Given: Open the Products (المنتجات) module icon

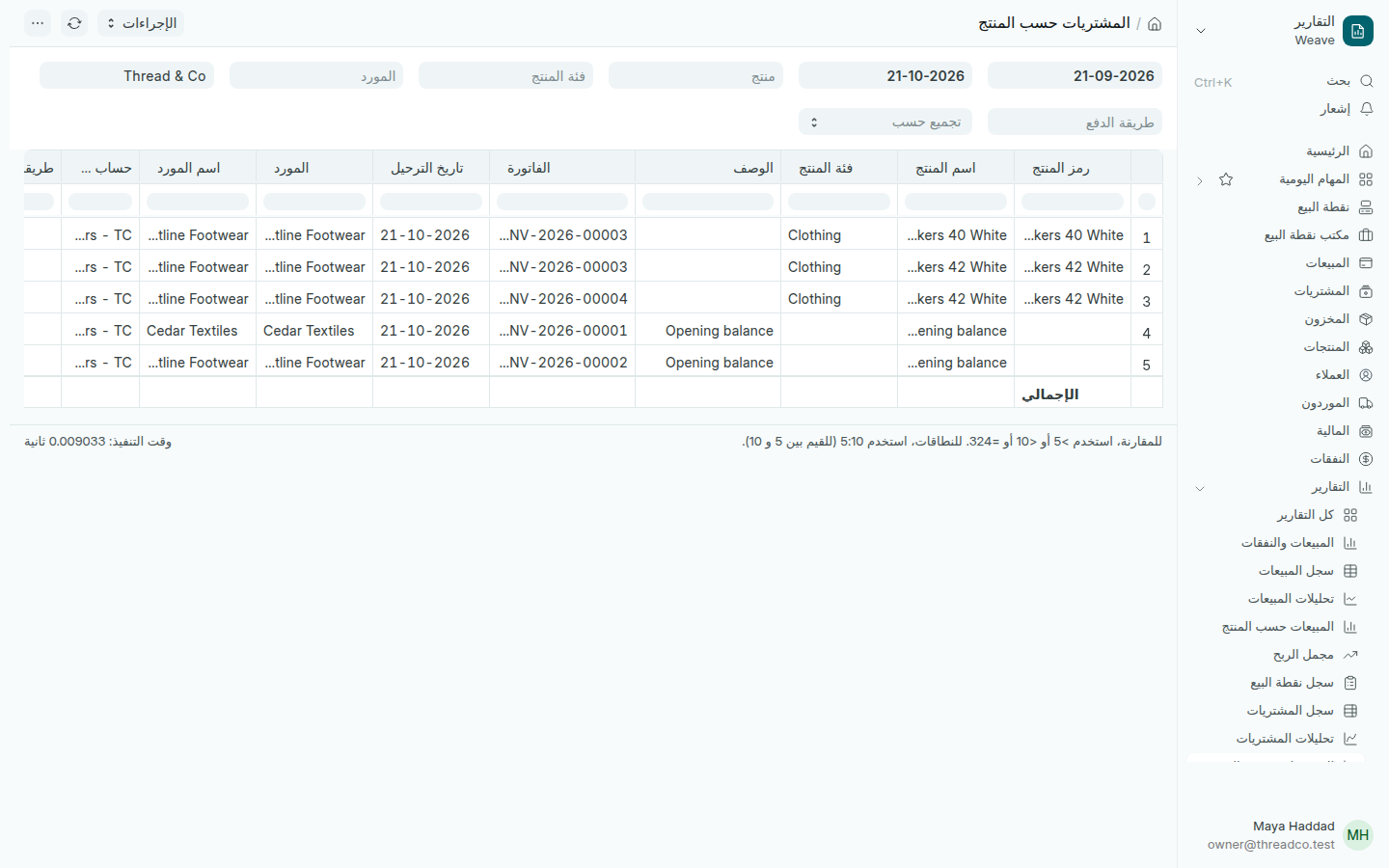Looking at the screenshot, I should click(x=1366, y=347).
